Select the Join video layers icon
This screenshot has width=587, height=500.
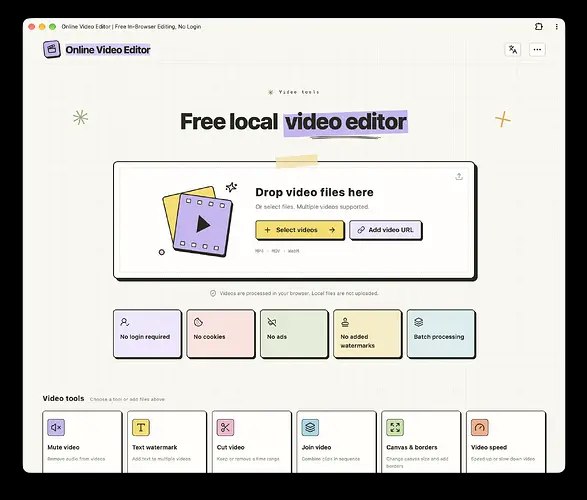click(310, 427)
